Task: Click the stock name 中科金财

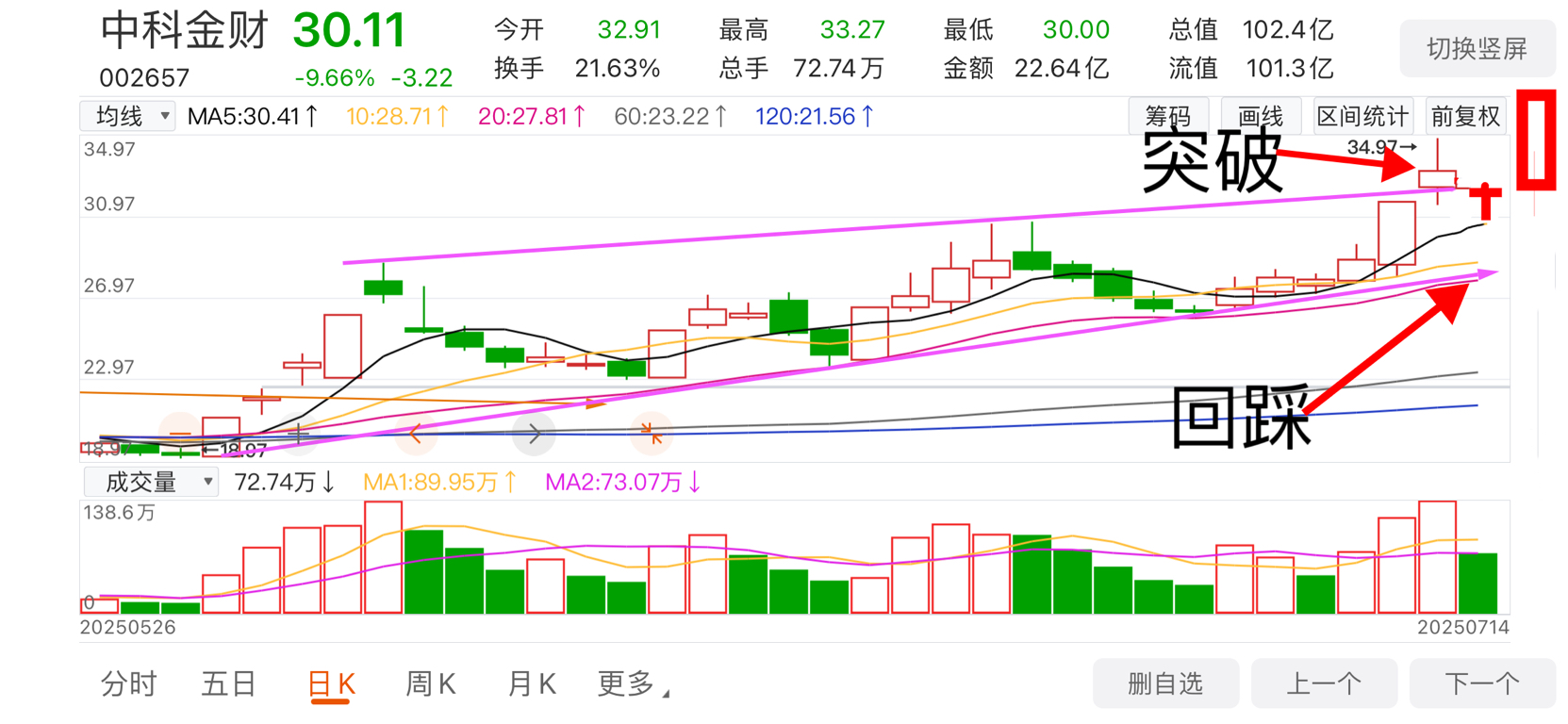Action: (184, 30)
